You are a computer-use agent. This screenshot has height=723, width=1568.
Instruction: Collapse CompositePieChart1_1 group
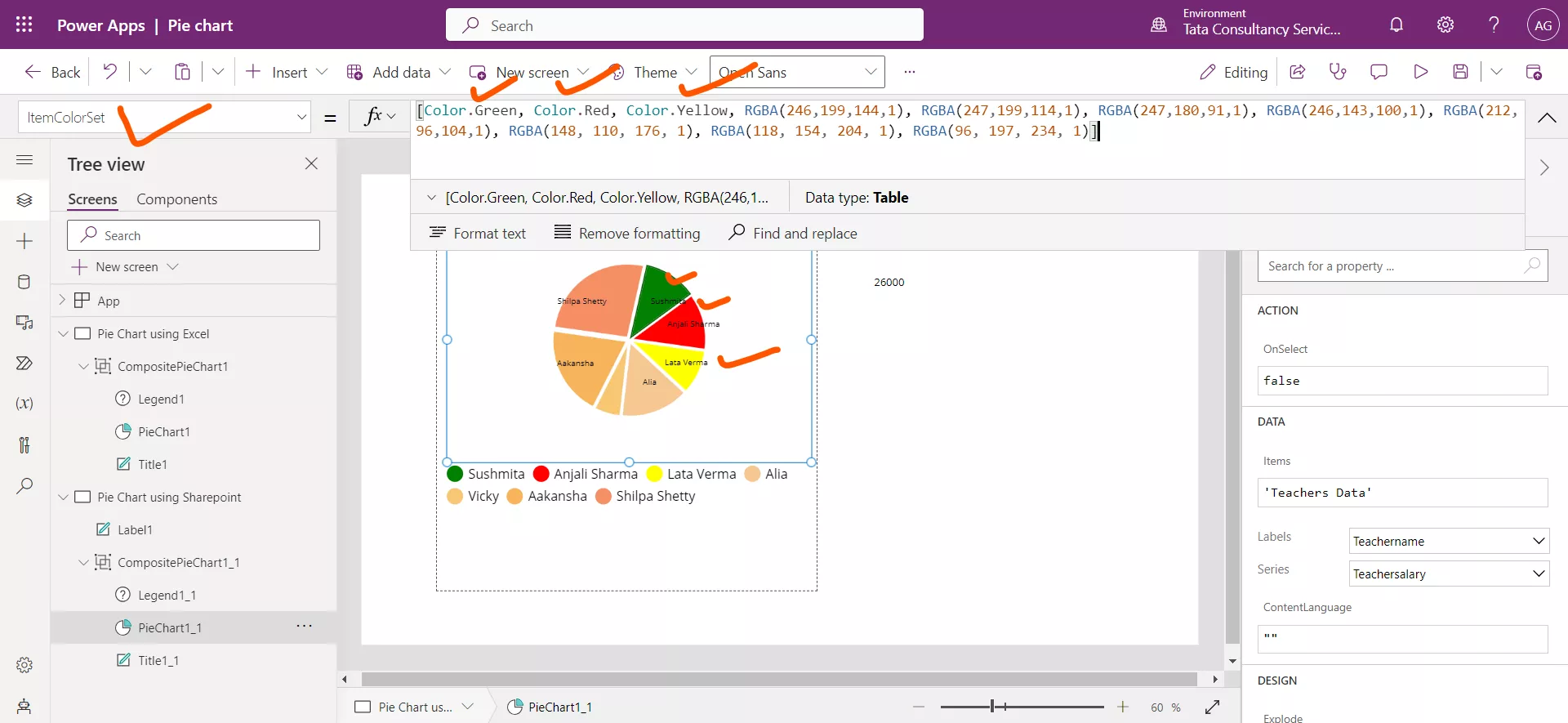click(83, 562)
